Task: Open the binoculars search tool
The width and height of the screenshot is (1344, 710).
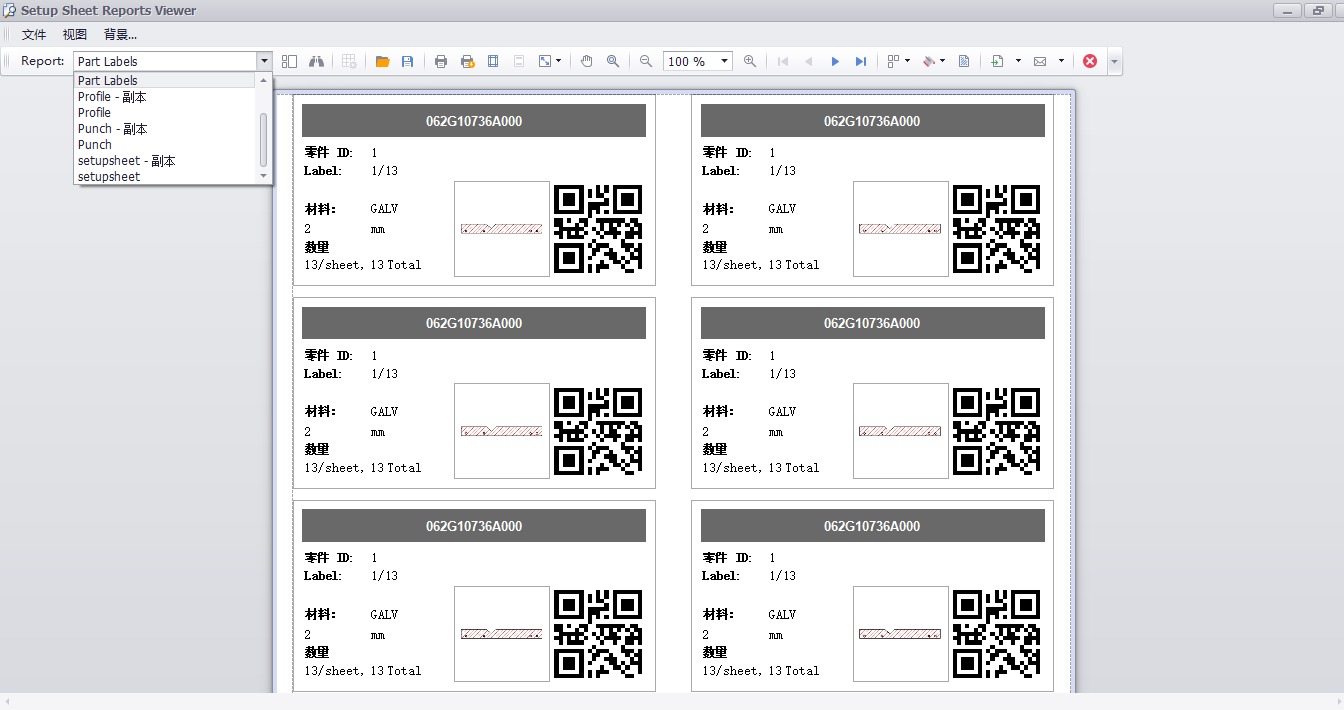Action: click(x=316, y=61)
